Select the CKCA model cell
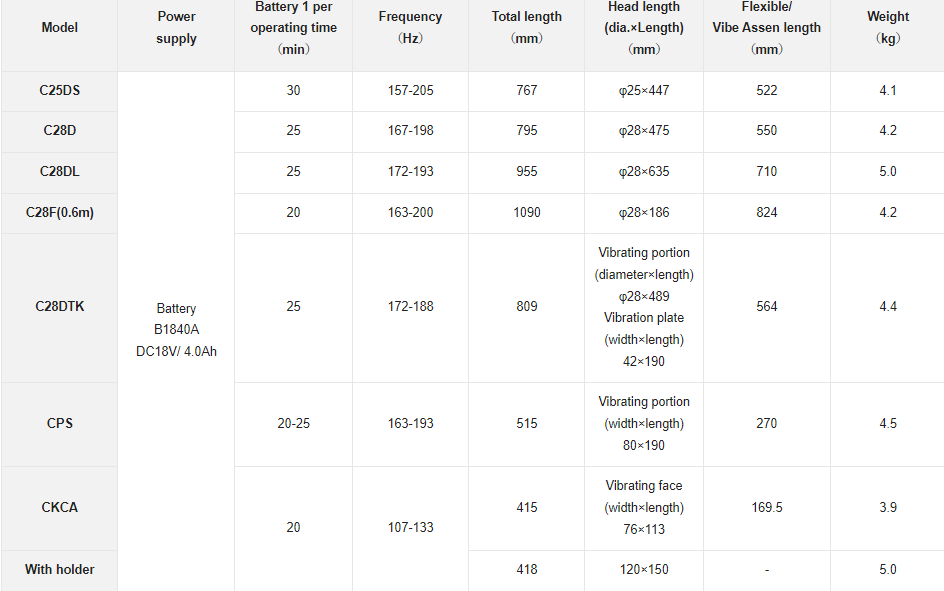This screenshot has height=591, width=944. 59,508
